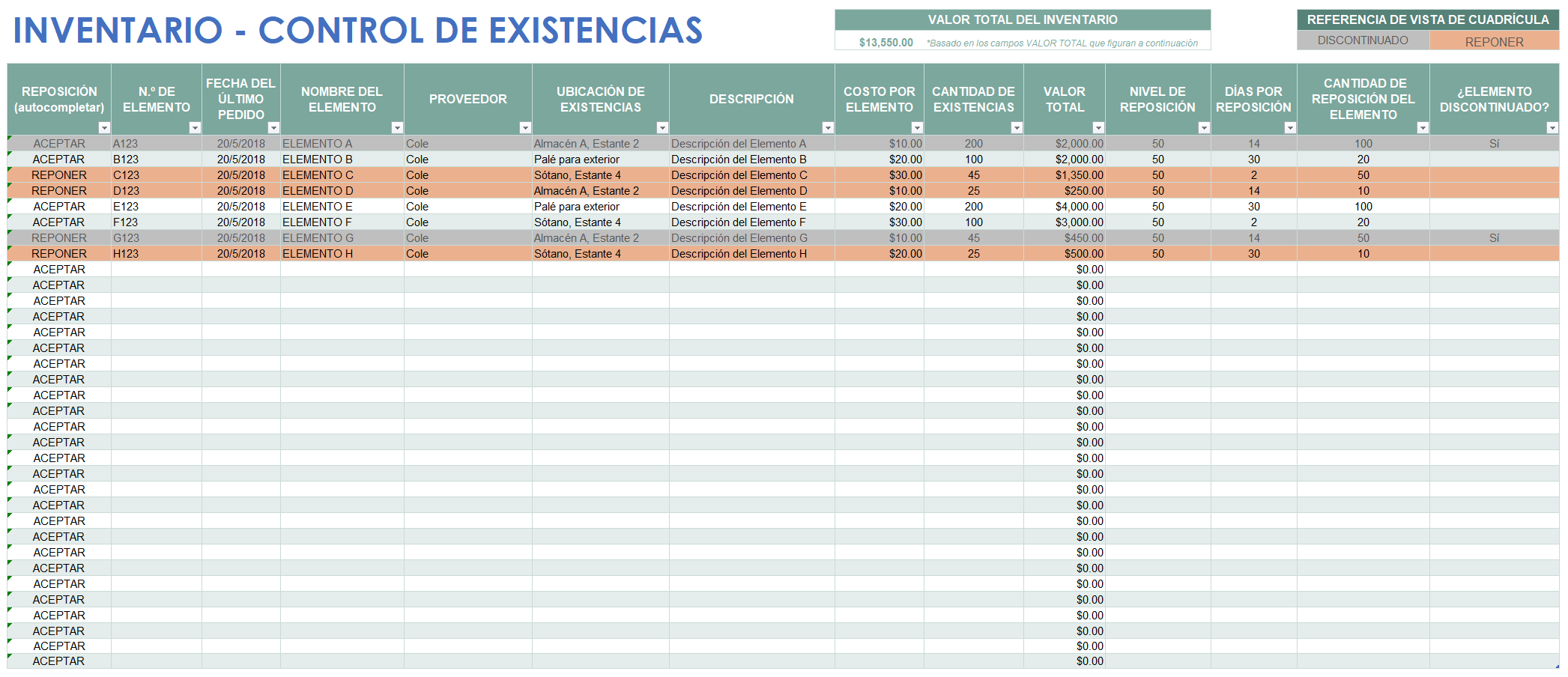
Task: Select the DISCONTINUADO gray legend swatch
Action: click(x=1363, y=40)
